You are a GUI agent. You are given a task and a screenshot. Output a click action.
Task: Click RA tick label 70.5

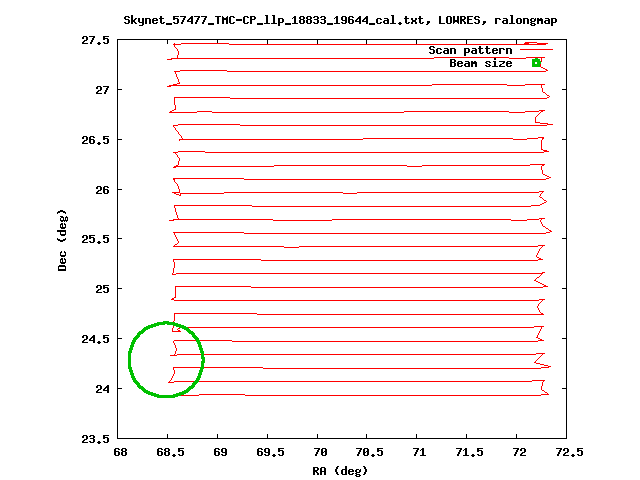pos(370,452)
